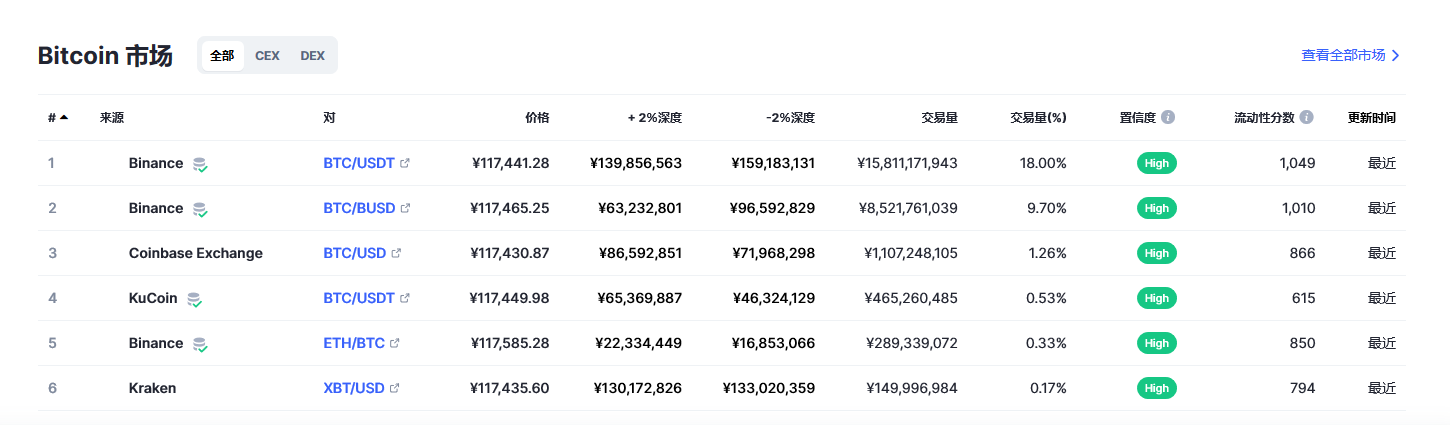1450x430 pixels.
Task: Click the external link icon beside ETH/BTC
Action: [x=395, y=343]
